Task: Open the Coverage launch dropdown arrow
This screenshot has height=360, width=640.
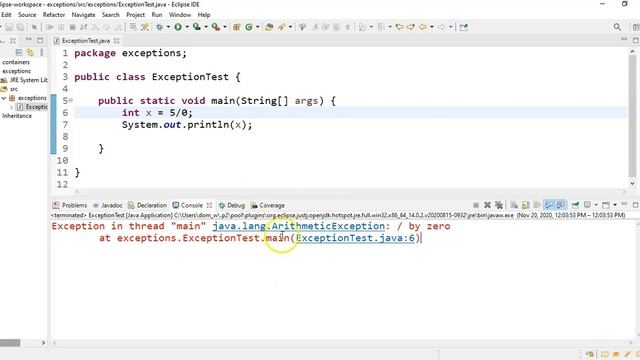Action: pyautogui.click(x=206, y=27)
